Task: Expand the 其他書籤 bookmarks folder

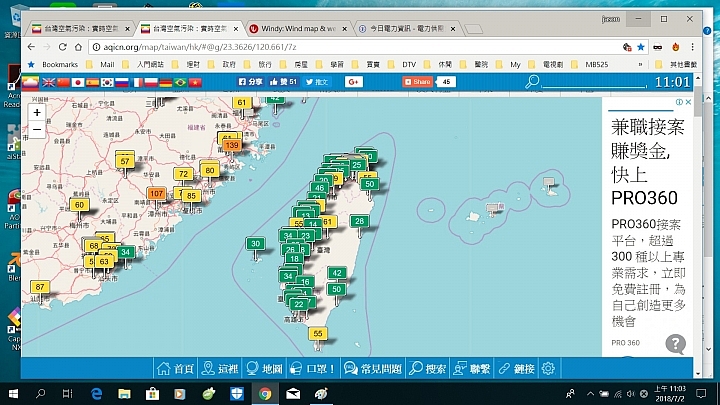Action: pos(677,65)
